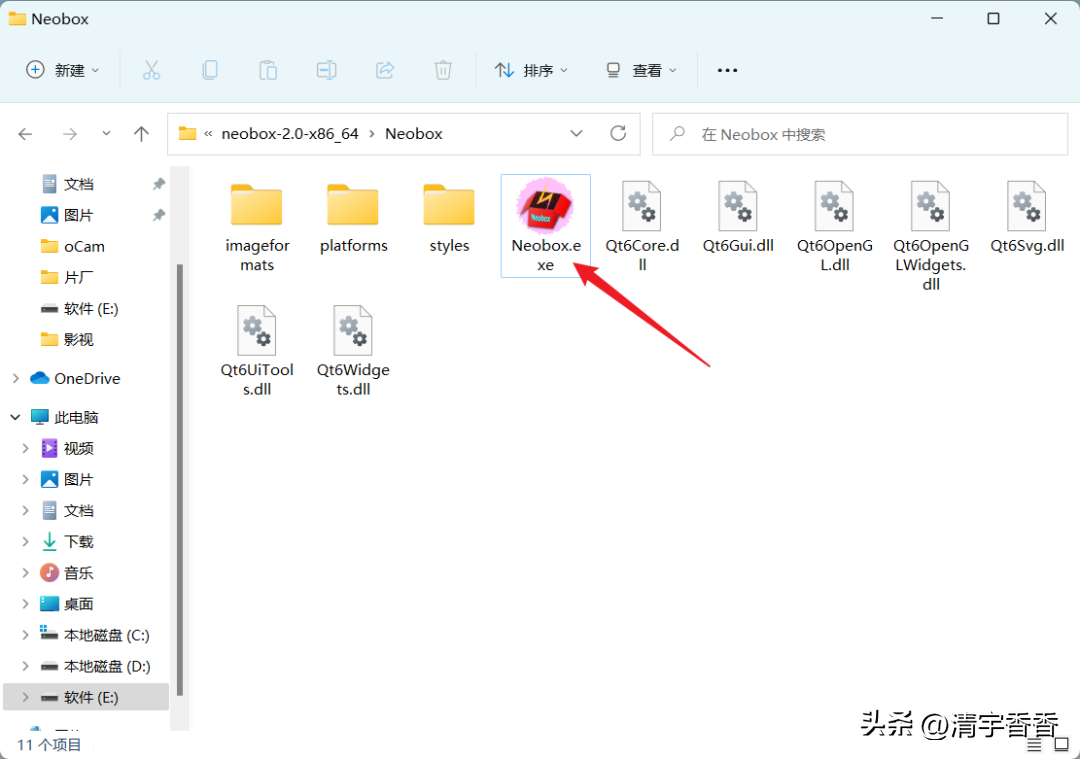The height and width of the screenshot is (759, 1080).
Task: Click neobox-2.0-x86_64 in address path
Action: click(x=290, y=134)
